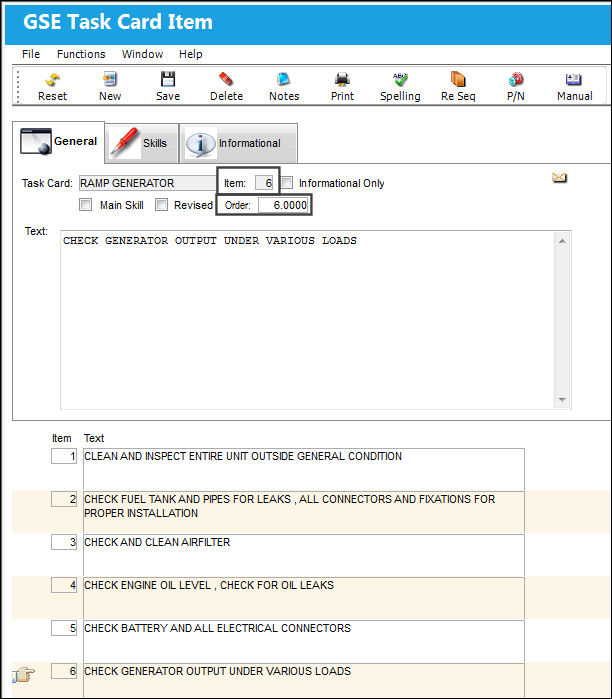Click item number box 3
Screen dimensions: 612x699
click(x=64, y=542)
